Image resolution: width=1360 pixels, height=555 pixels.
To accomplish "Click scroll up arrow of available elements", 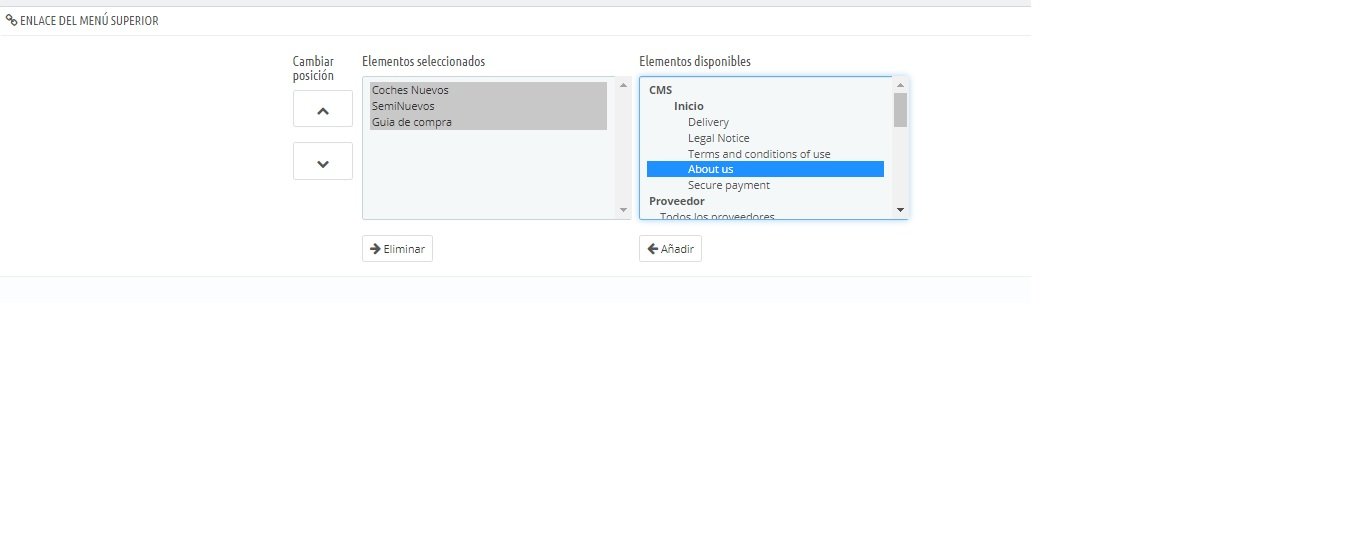I will tap(900, 85).
